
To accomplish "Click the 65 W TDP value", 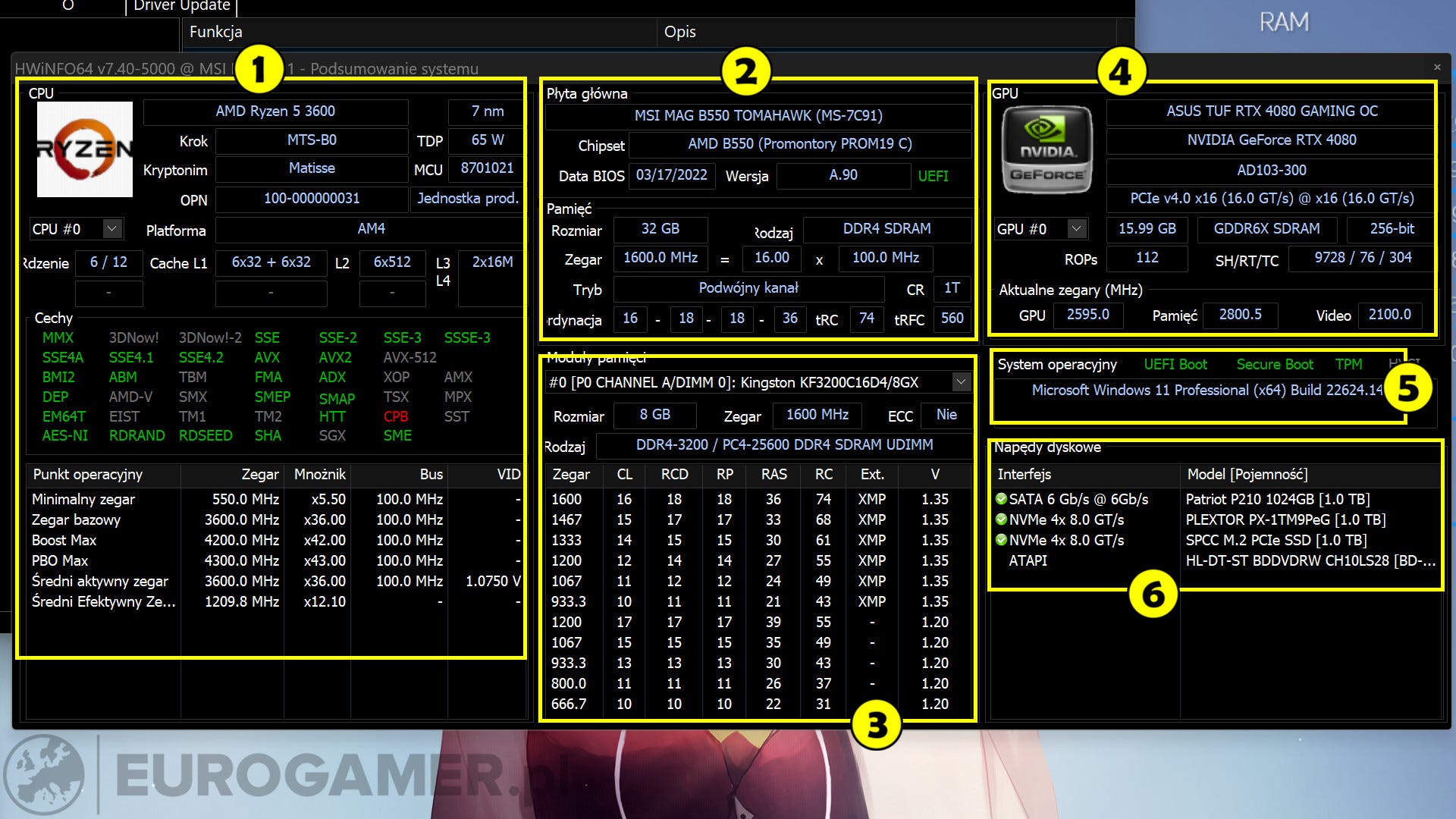I will 487,140.
